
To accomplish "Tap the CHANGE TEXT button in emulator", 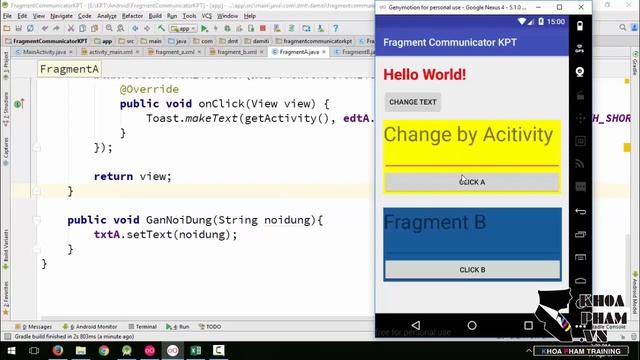I will pyautogui.click(x=413, y=102).
